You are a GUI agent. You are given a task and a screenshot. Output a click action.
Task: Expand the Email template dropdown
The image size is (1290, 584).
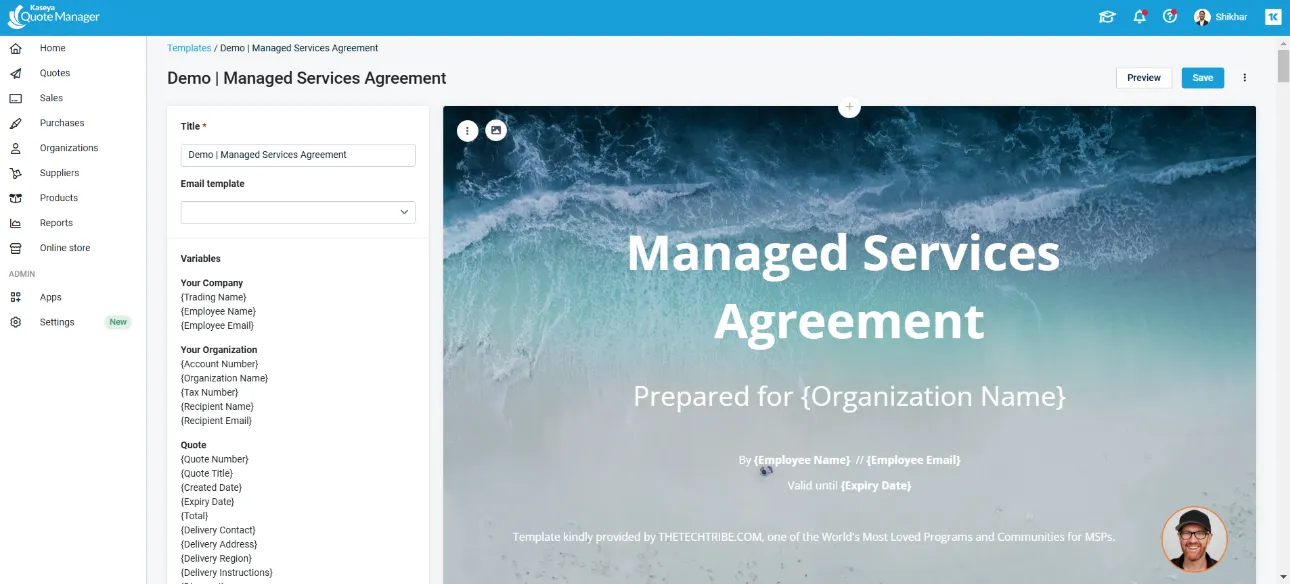coord(298,212)
